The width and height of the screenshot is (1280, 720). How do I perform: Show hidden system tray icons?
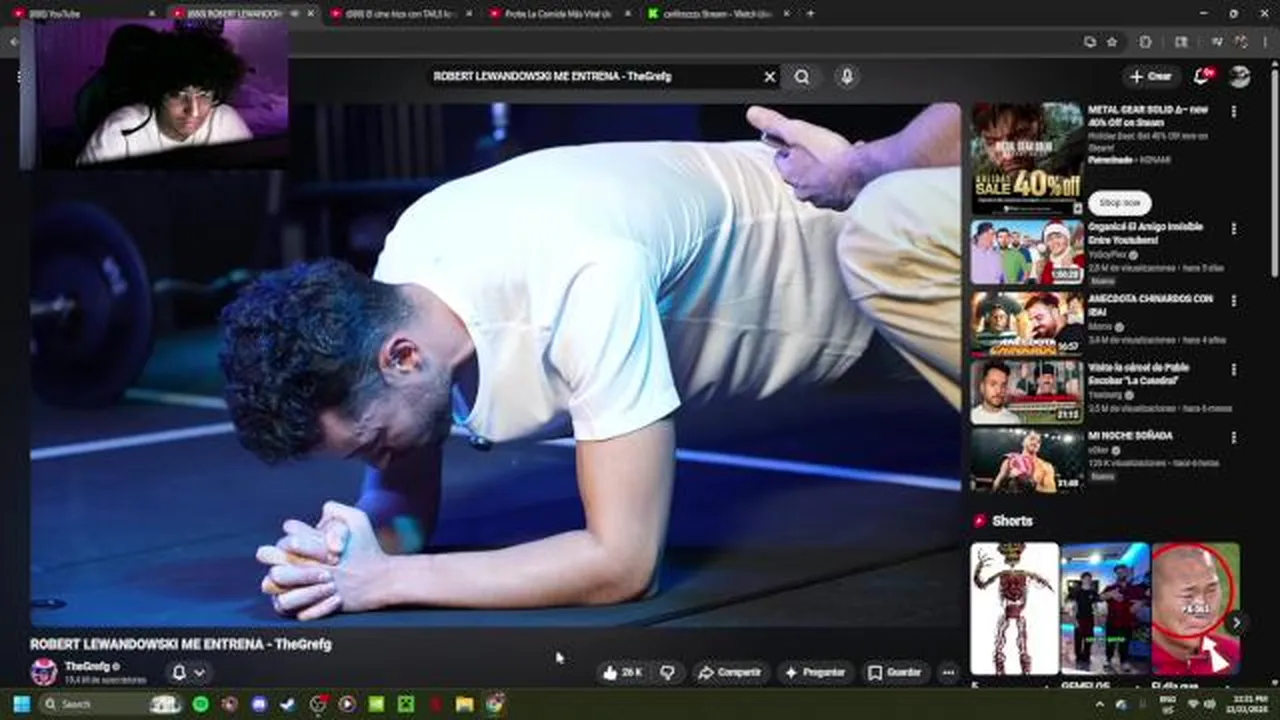1100,704
